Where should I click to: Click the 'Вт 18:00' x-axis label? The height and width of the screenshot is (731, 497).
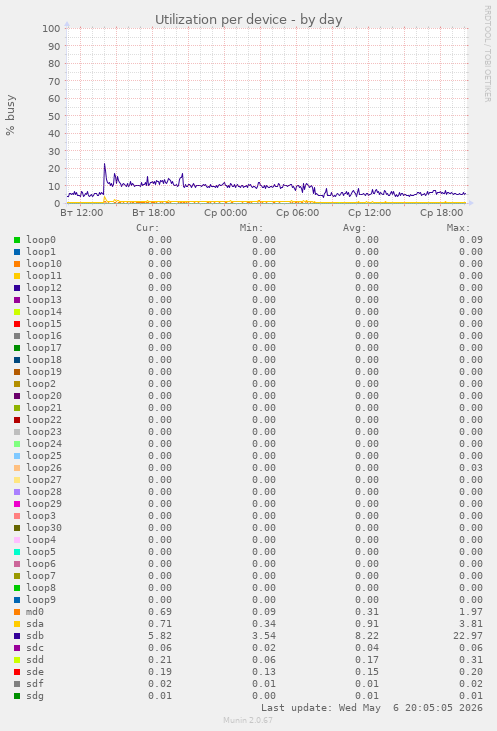[x=153, y=213]
